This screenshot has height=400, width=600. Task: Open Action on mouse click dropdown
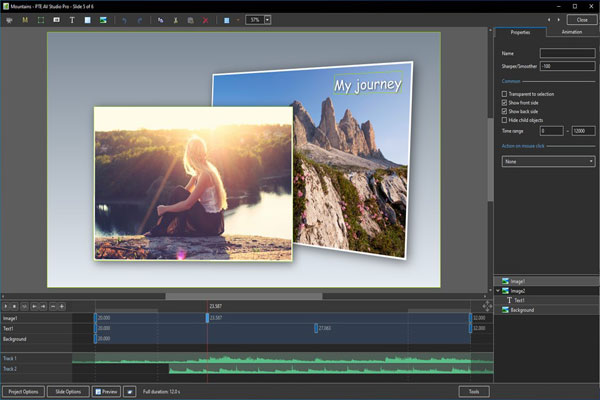[x=548, y=161]
